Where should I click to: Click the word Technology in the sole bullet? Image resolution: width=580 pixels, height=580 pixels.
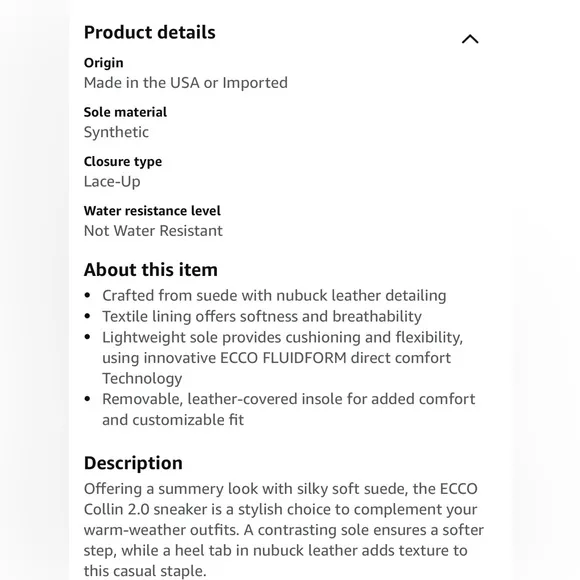[142, 379]
